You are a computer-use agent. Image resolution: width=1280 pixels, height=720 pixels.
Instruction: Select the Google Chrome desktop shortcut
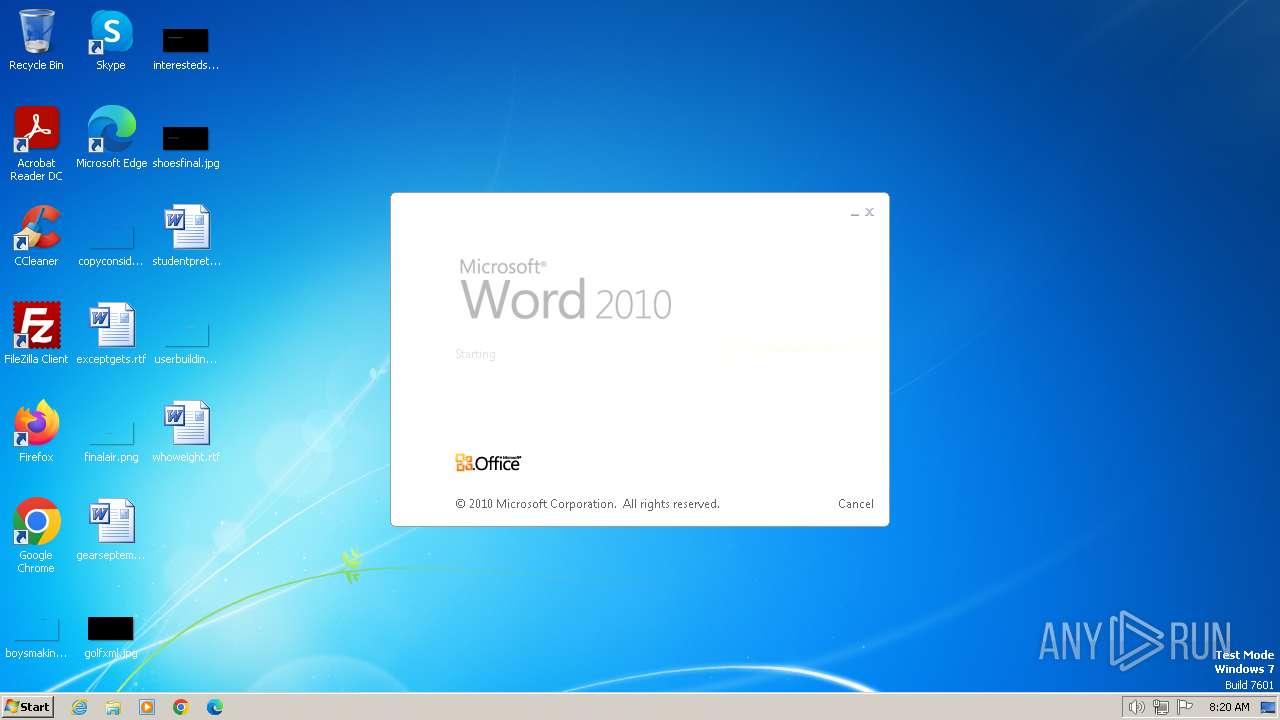tap(36, 536)
